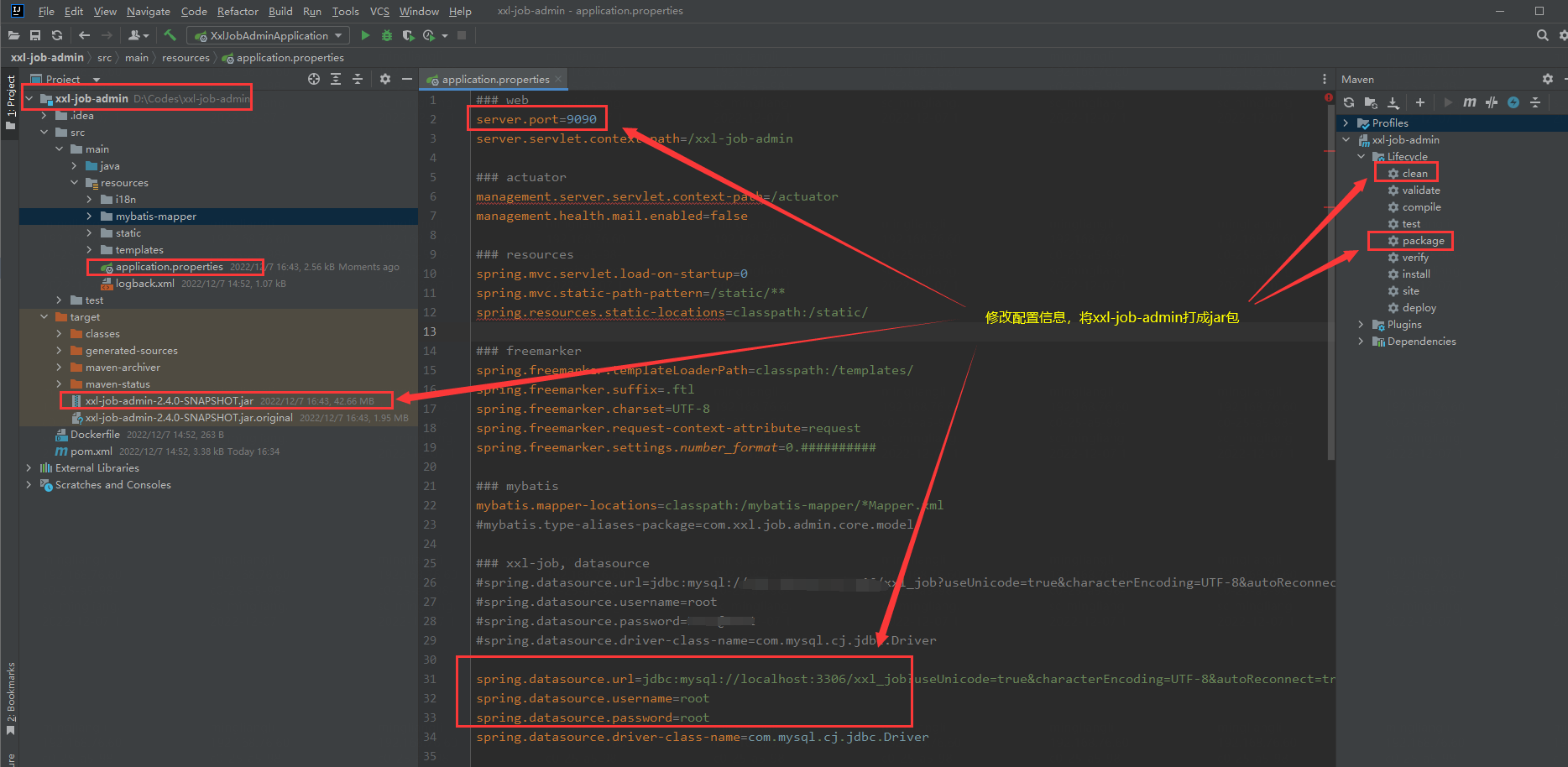
Task: Close the application.properties tab
Action: click(x=558, y=79)
